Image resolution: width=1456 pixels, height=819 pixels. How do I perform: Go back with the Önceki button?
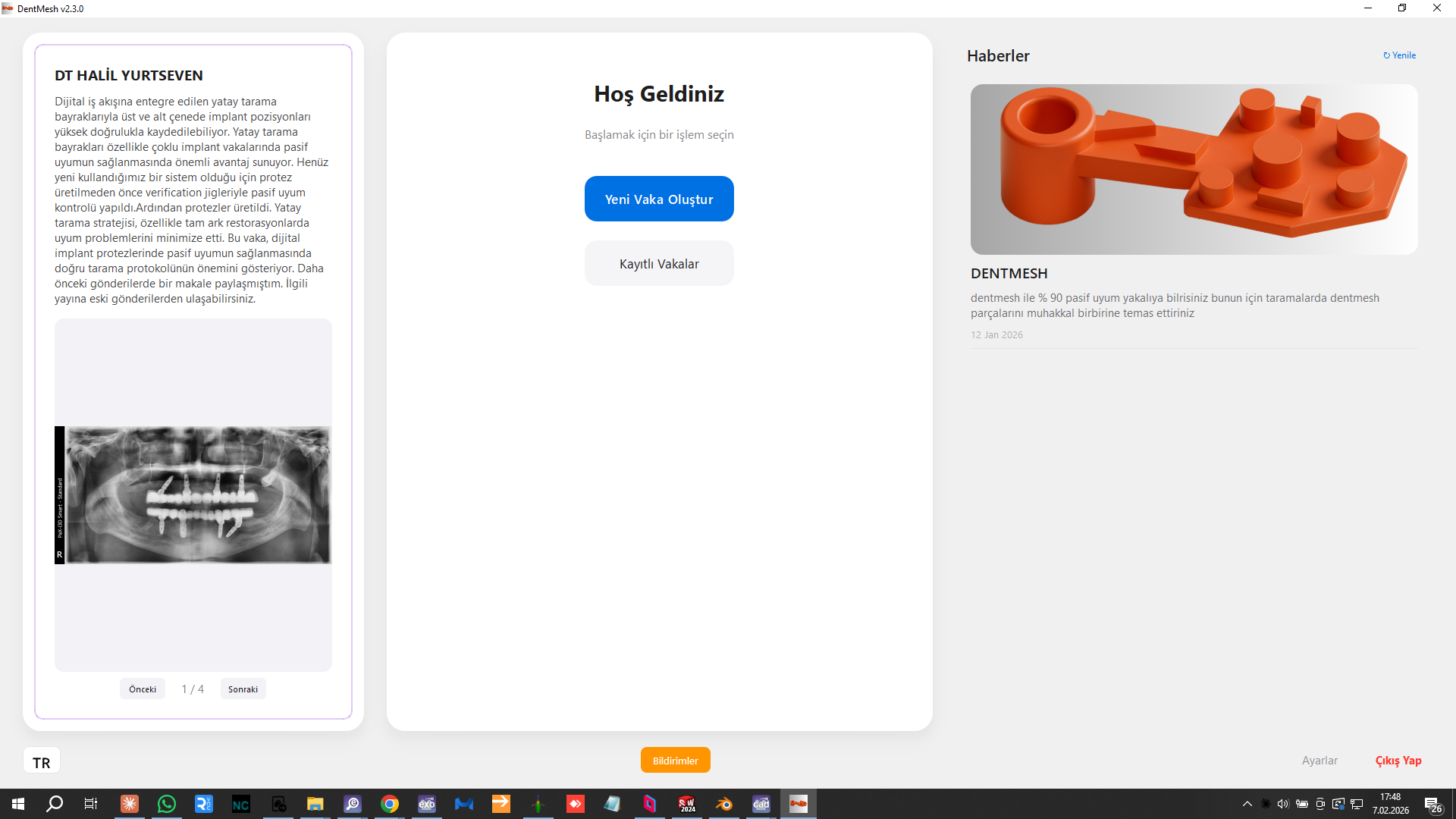click(143, 689)
